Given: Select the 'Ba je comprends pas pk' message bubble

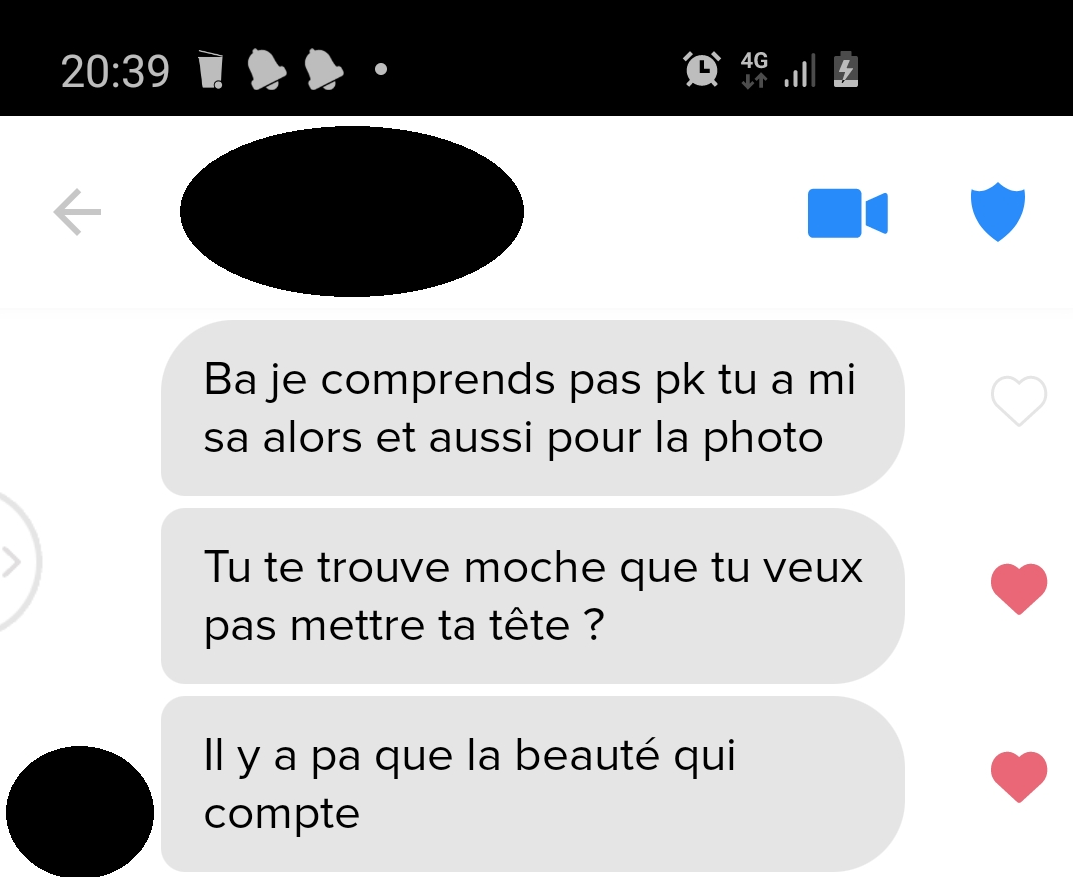Looking at the screenshot, I should (532, 408).
